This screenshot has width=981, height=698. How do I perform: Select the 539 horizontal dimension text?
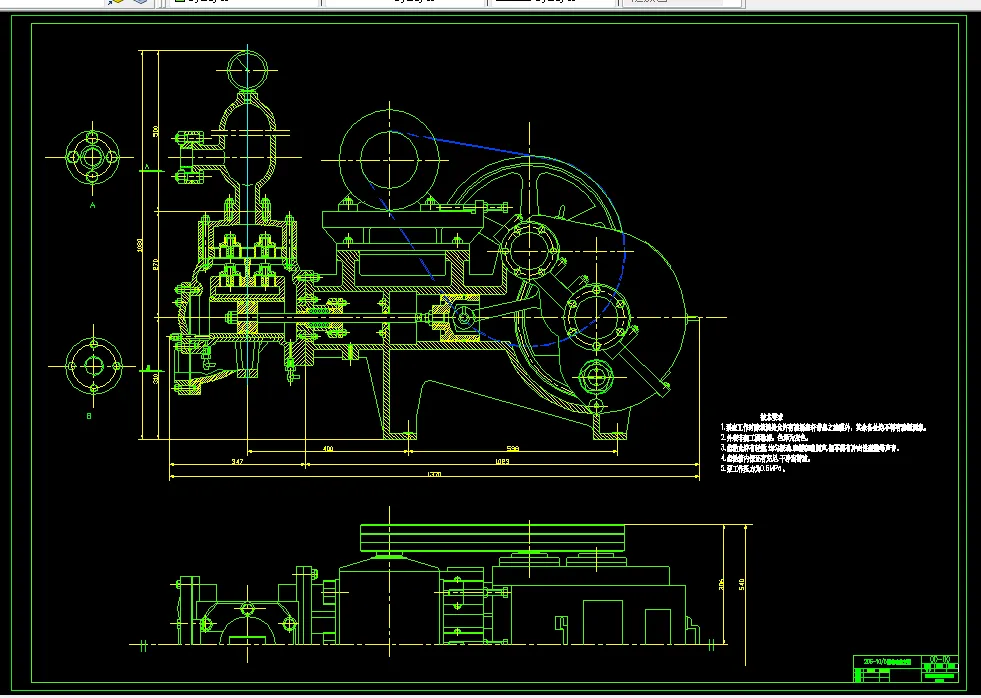click(x=513, y=448)
